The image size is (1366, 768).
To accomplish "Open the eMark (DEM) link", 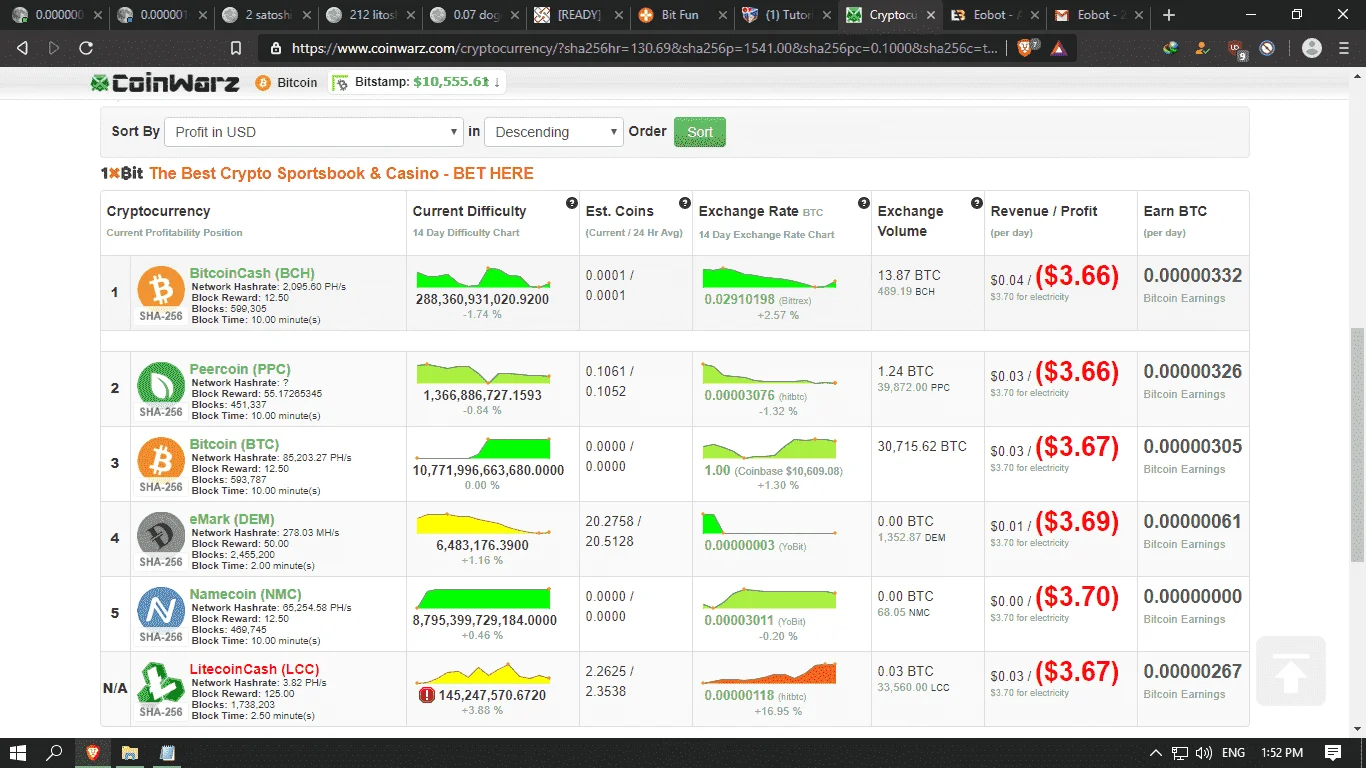I will pos(232,519).
